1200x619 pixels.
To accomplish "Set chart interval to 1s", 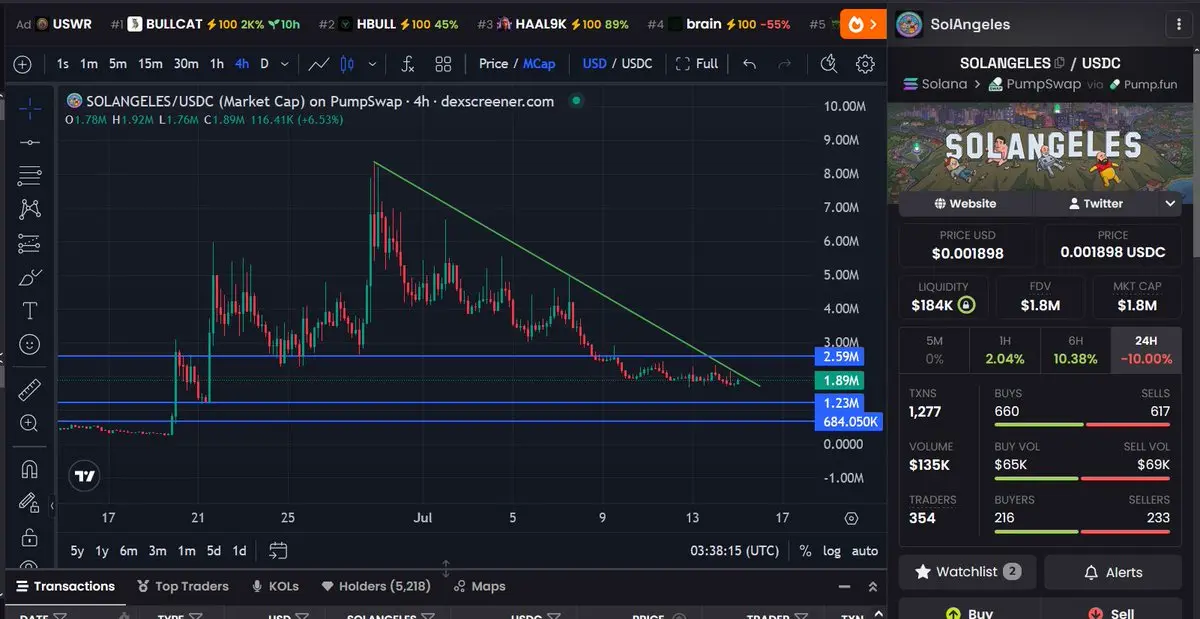I will (x=63, y=64).
